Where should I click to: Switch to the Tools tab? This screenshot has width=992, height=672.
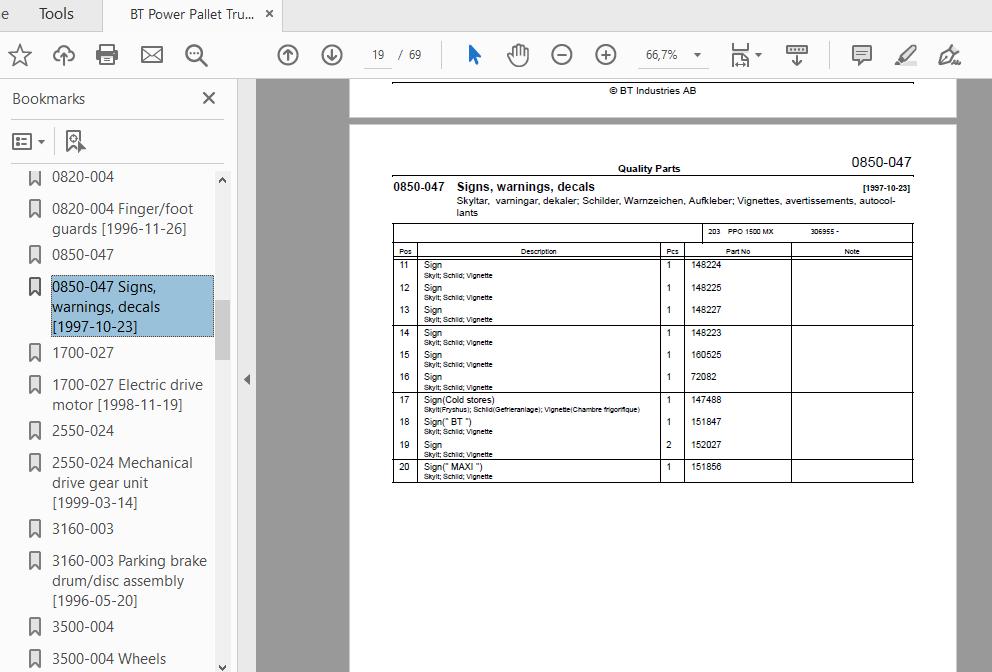pyautogui.click(x=56, y=14)
